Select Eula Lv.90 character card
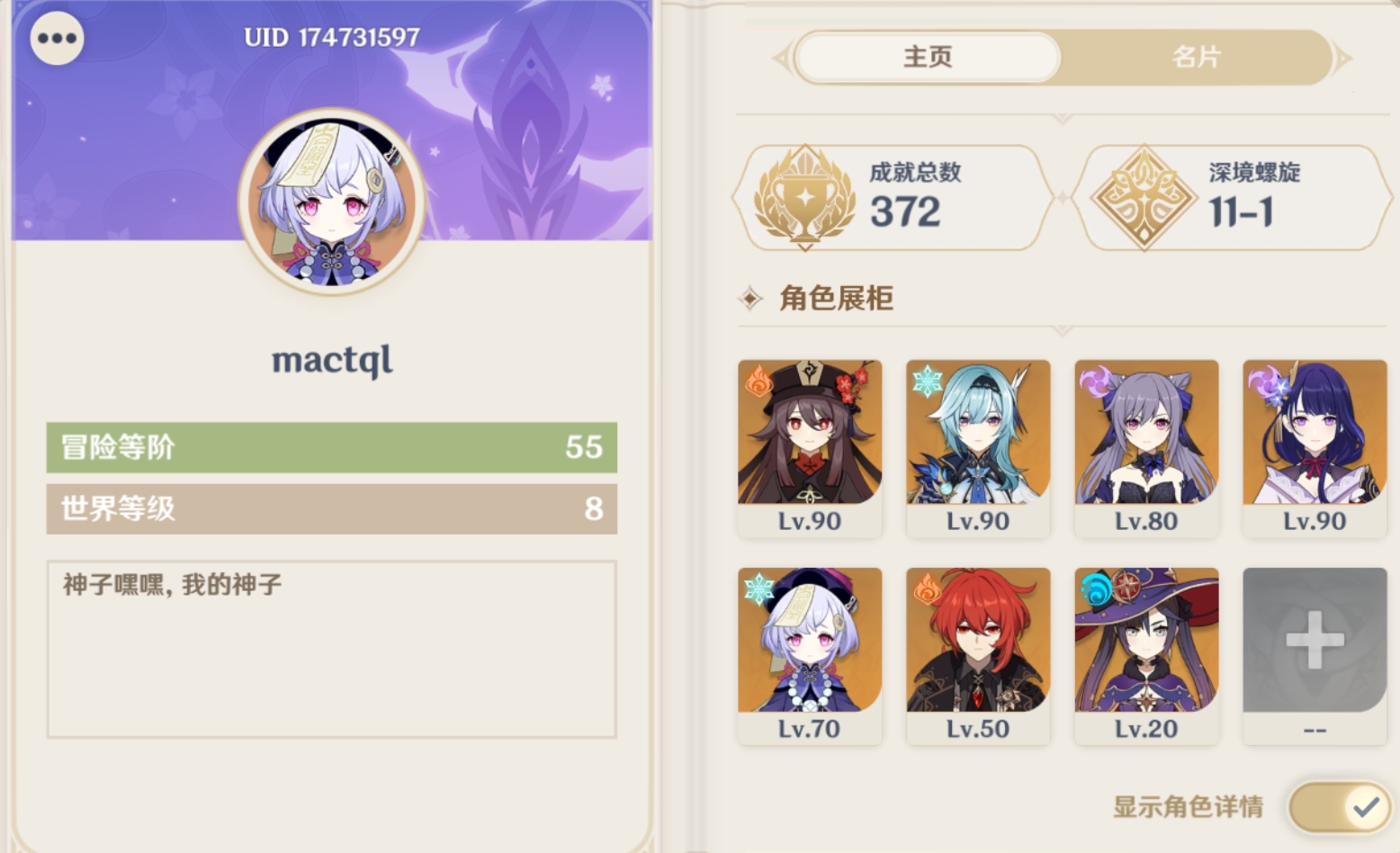Image resolution: width=1400 pixels, height=853 pixels. (978, 448)
